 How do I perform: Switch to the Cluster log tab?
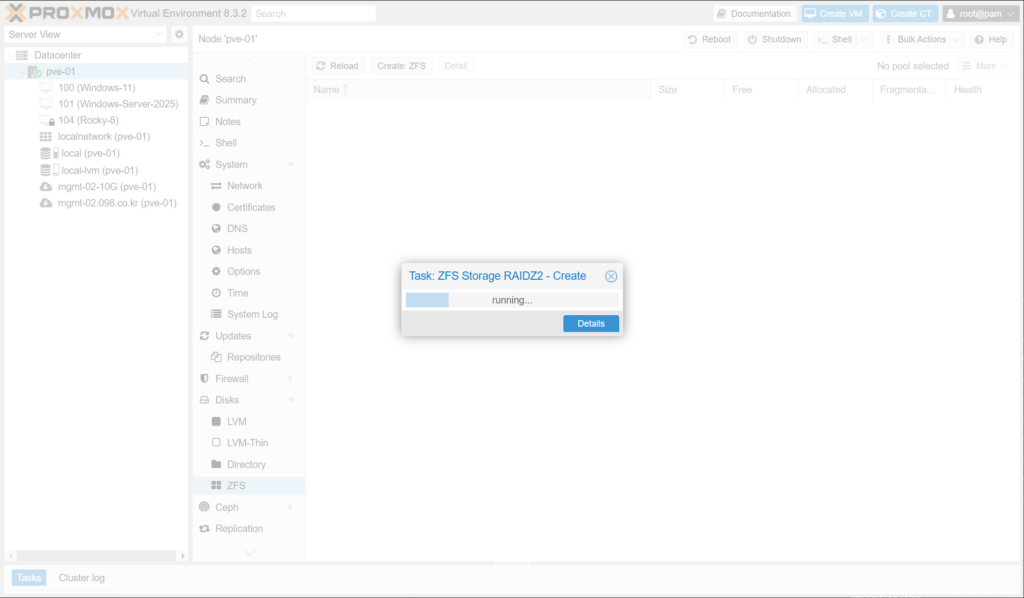(81, 578)
